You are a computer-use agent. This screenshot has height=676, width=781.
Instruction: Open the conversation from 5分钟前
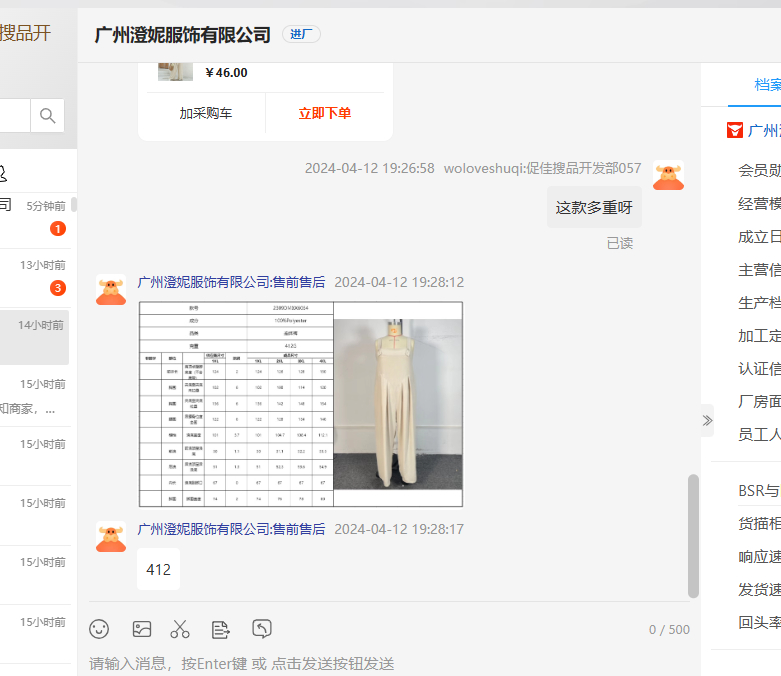pos(36,217)
